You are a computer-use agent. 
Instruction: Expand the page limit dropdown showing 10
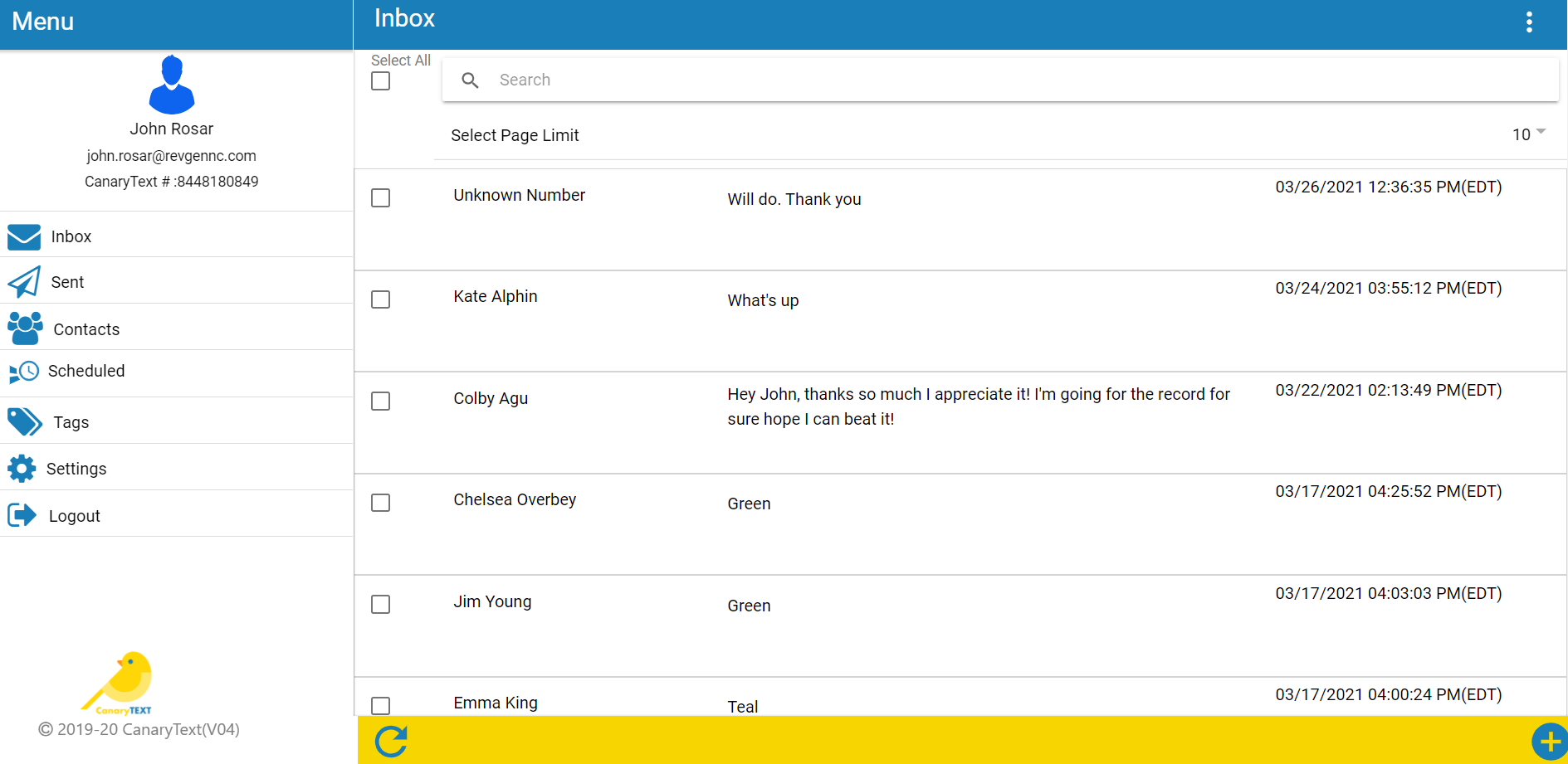click(1528, 134)
